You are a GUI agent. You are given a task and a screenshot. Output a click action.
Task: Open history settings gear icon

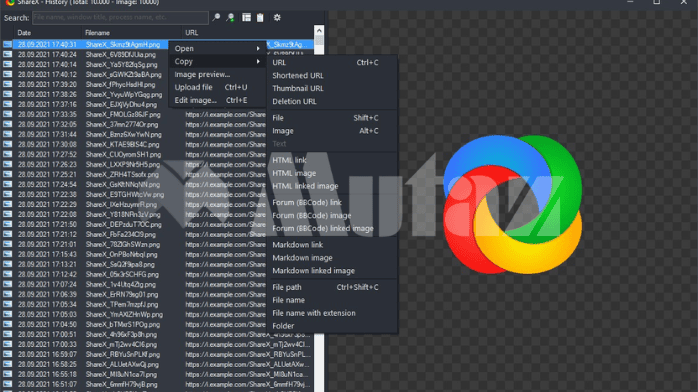click(x=277, y=17)
